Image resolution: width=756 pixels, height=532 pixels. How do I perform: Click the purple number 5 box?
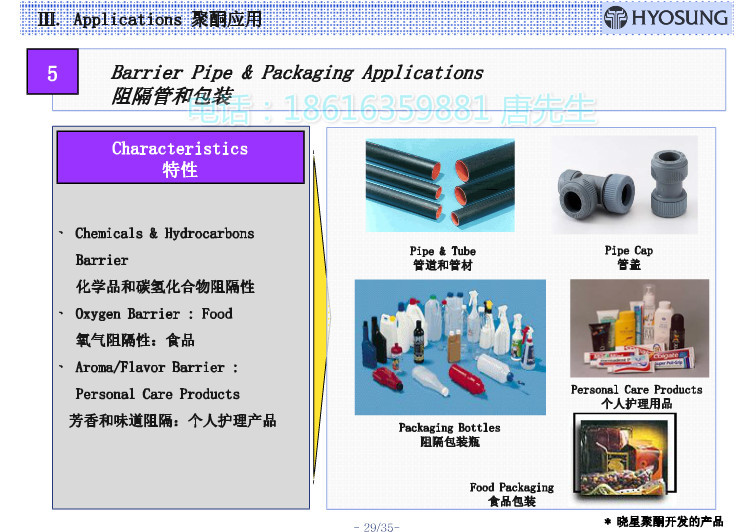click(53, 71)
